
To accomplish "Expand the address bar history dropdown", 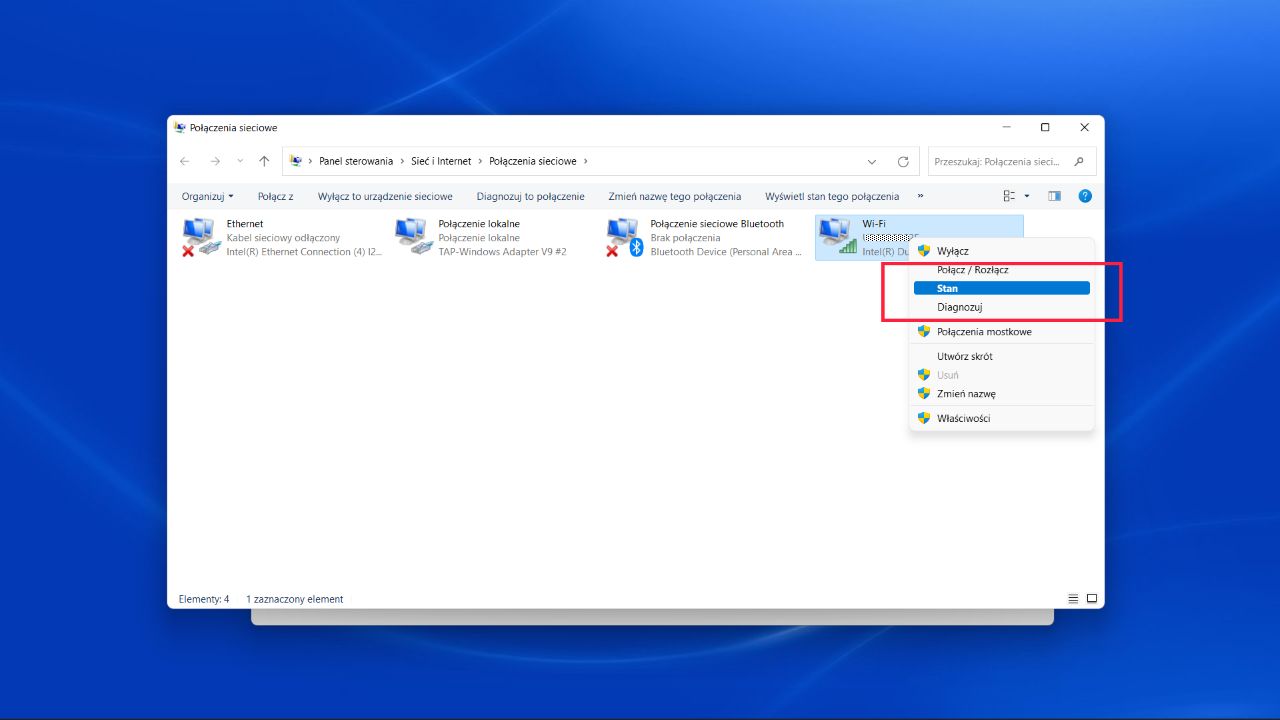I will pyautogui.click(x=871, y=161).
